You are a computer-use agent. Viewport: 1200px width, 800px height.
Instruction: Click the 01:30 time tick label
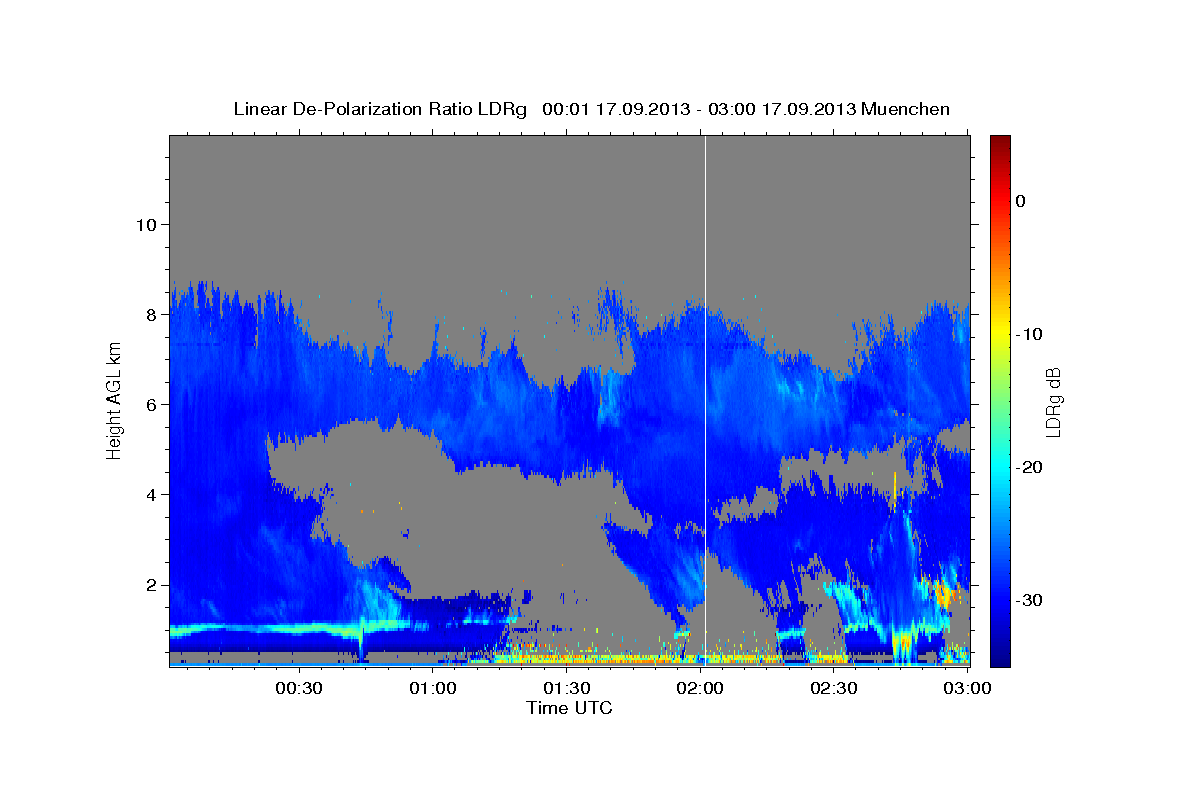coord(567,689)
